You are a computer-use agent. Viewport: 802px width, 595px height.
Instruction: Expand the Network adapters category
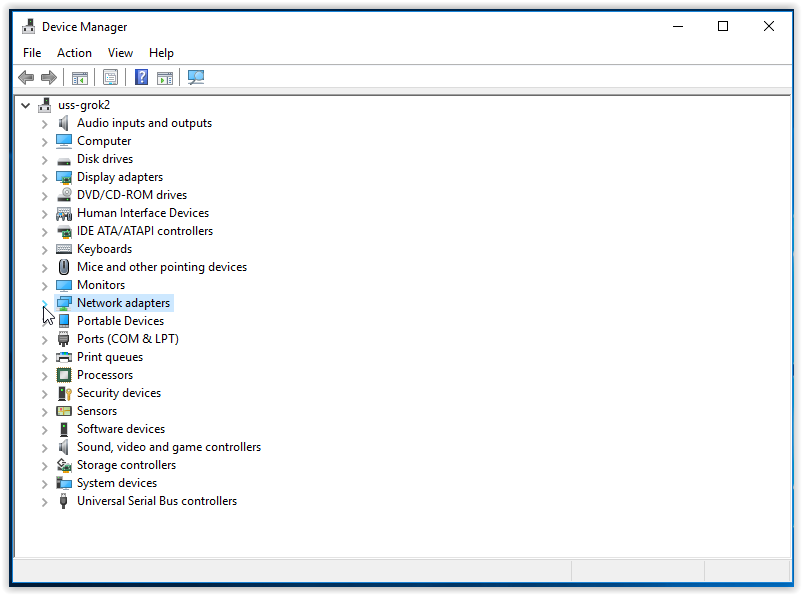click(x=44, y=303)
